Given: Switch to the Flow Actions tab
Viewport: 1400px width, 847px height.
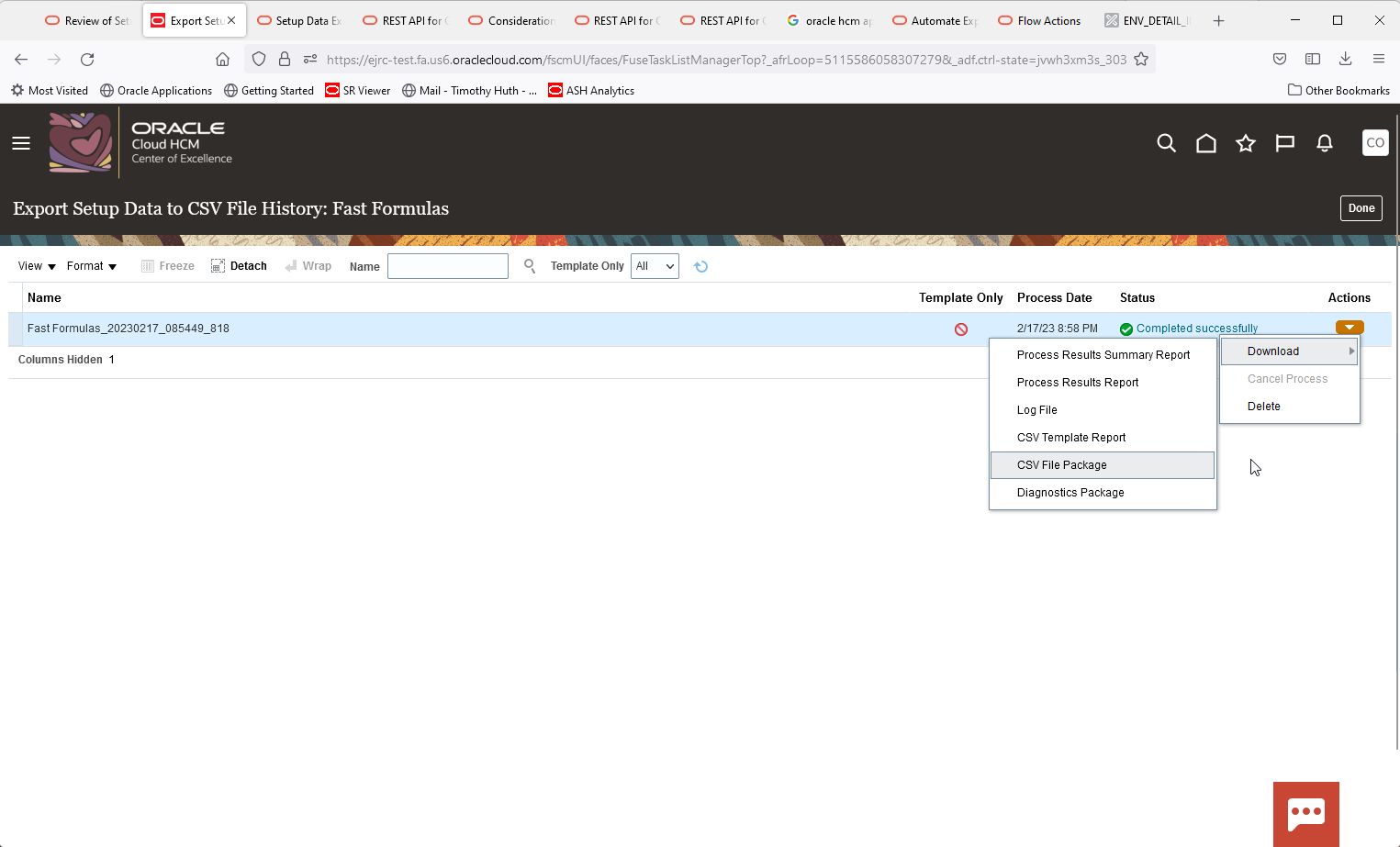Looking at the screenshot, I should pyautogui.click(x=1039, y=20).
